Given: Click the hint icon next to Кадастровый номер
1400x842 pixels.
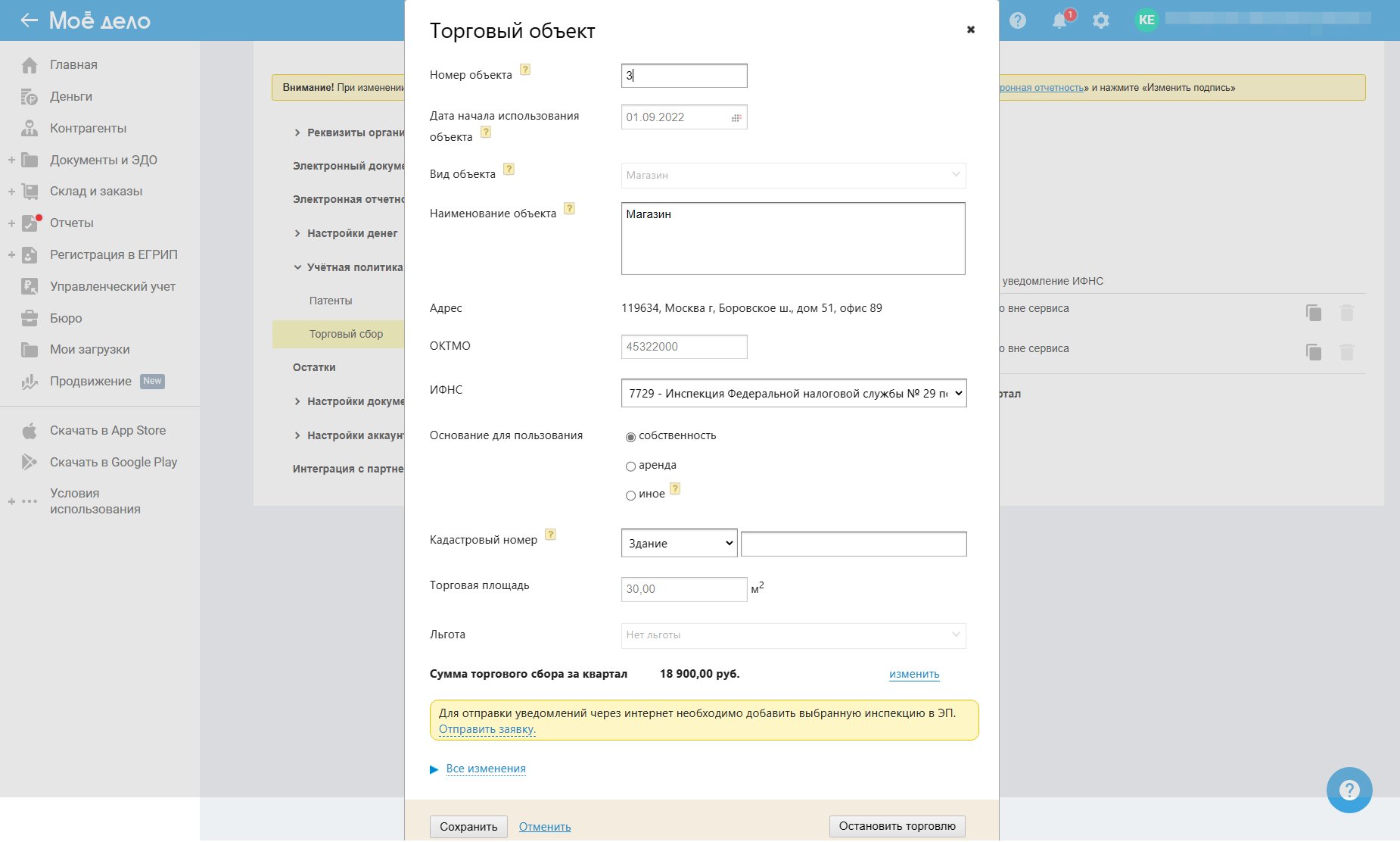Looking at the screenshot, I should pos(551,535).
